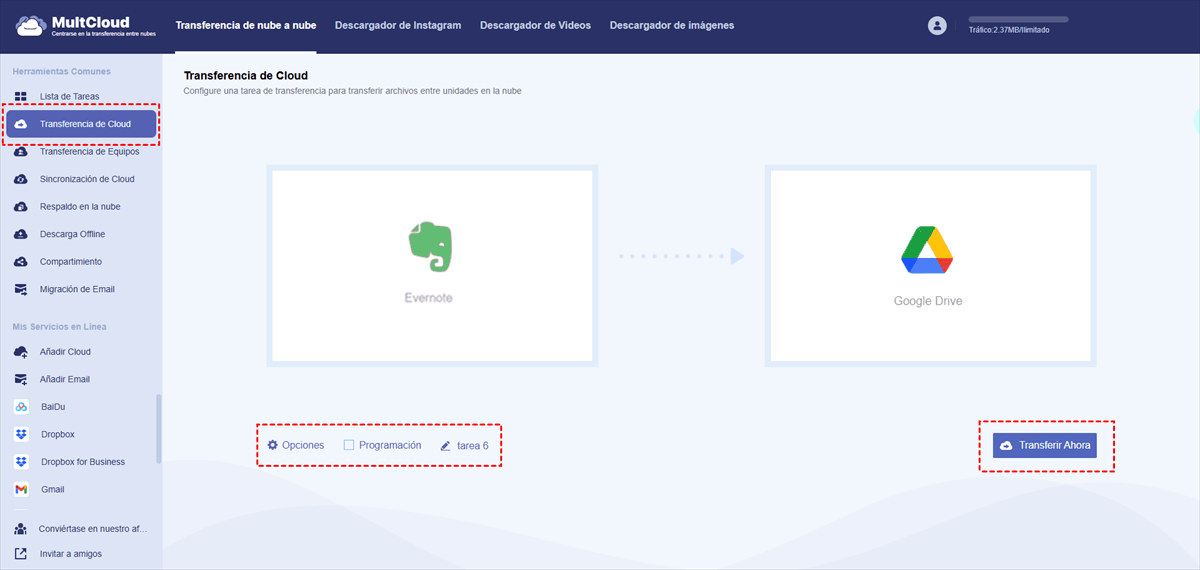Click the Dropbox for Business icon
This screenshot has height=570, width=1200.
click(x=20, y=462)
